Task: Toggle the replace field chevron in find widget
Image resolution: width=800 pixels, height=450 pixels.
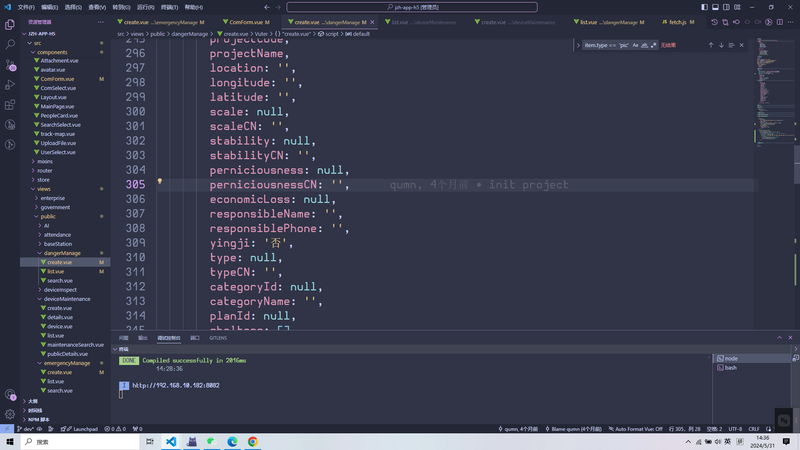Action: [x=578, y=45]
